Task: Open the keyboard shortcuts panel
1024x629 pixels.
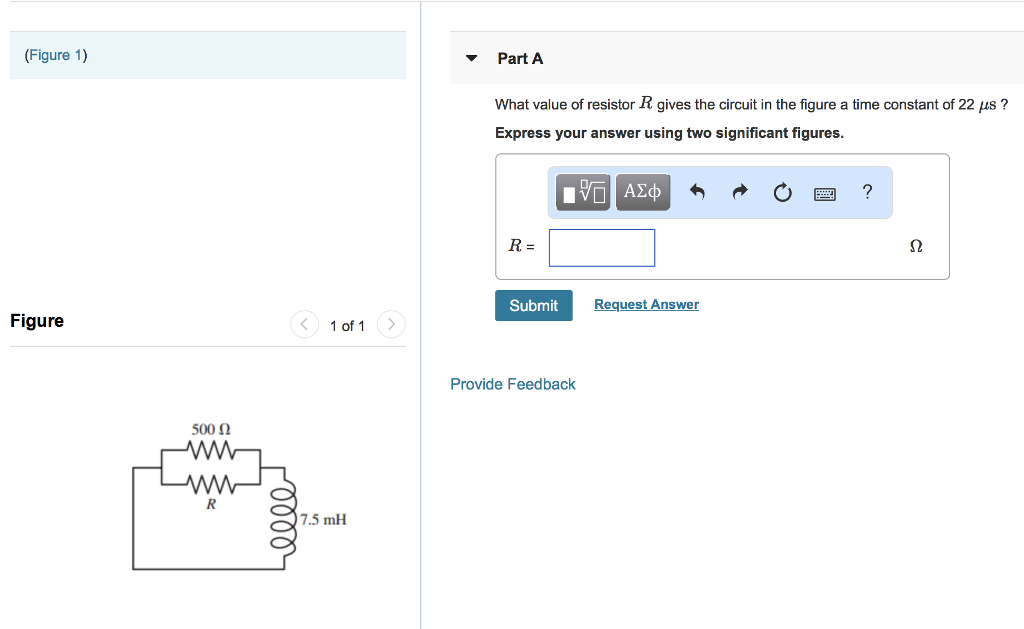Action: pos(824,192)
